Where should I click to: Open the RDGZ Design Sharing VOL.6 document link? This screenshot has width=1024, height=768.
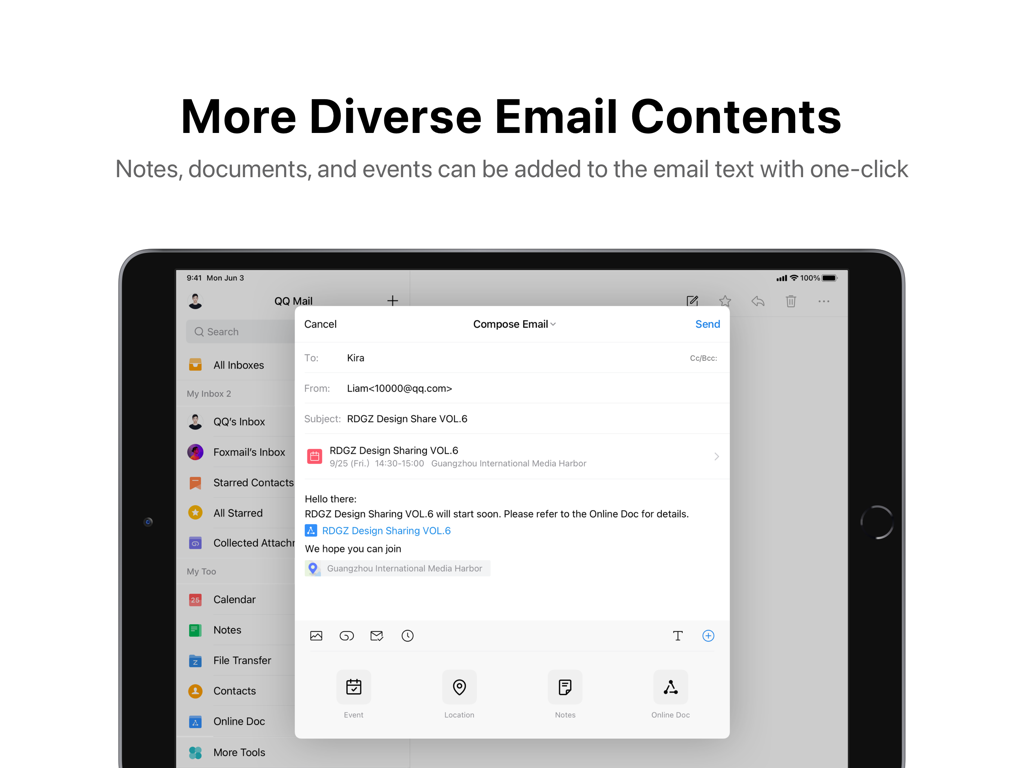click(385, 530)
